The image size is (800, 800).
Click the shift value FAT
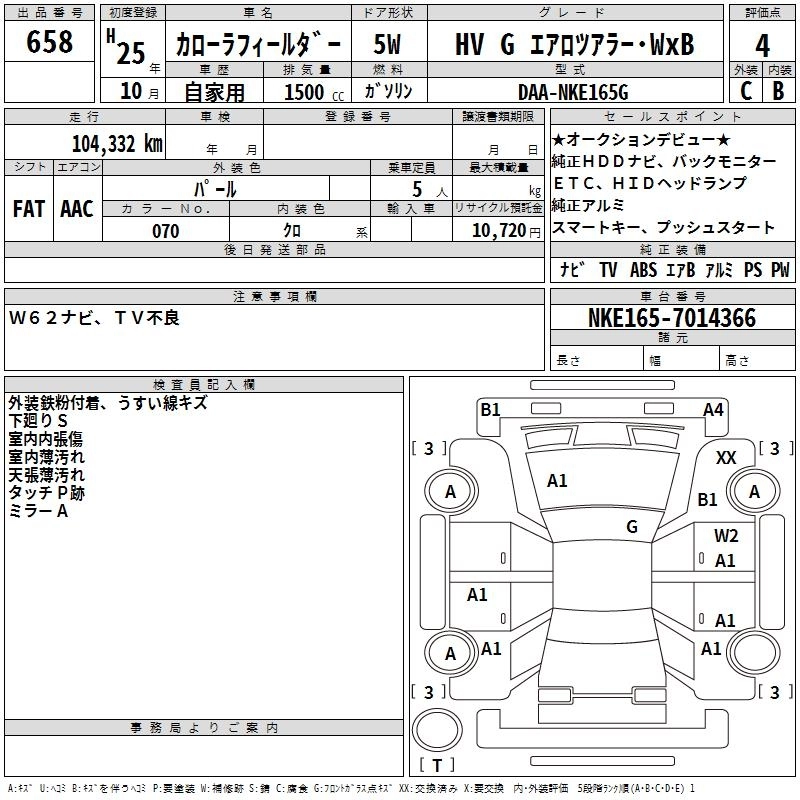[29, 209]
